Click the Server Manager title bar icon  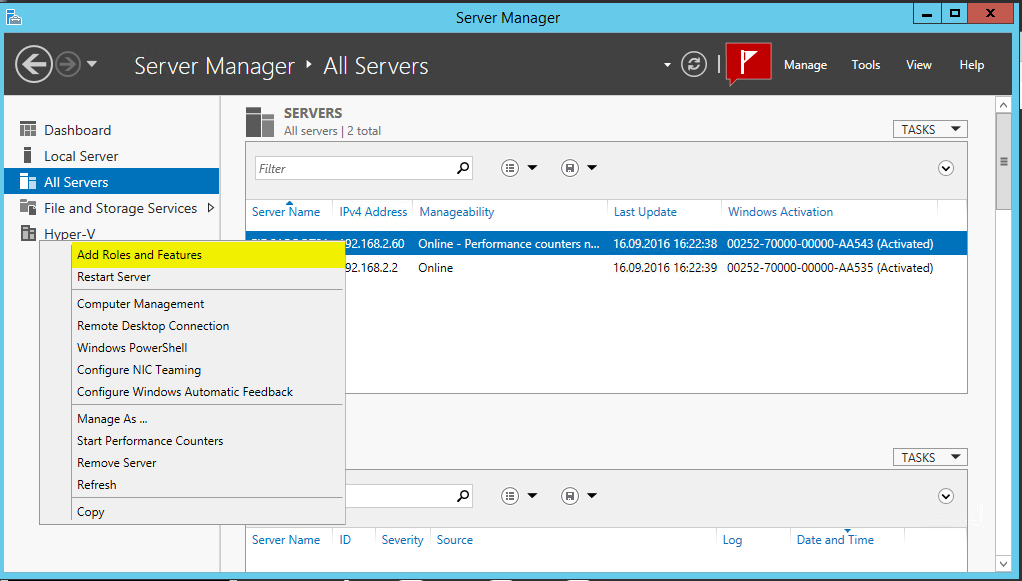coord(14,17)
